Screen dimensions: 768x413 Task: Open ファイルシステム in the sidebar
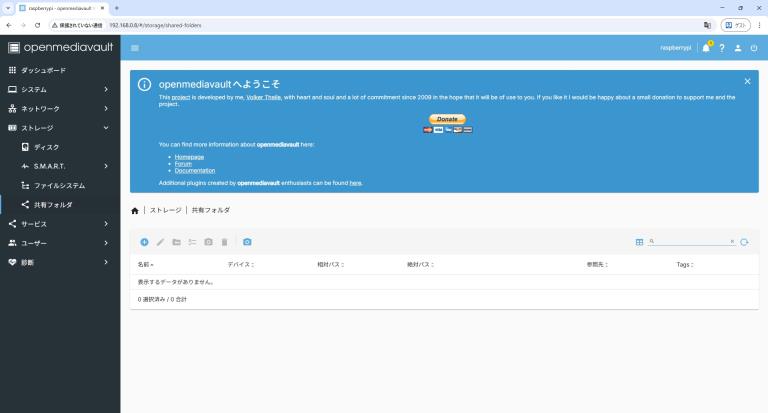coord(60,185)
